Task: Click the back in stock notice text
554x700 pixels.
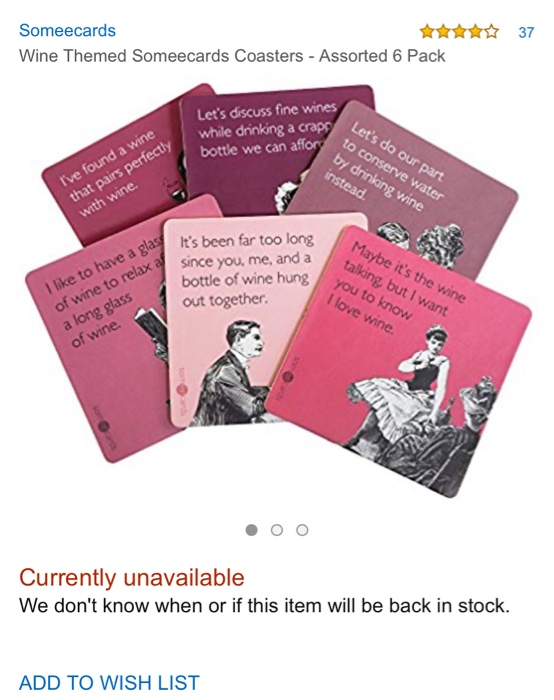Action: click(x=264, y=606)
